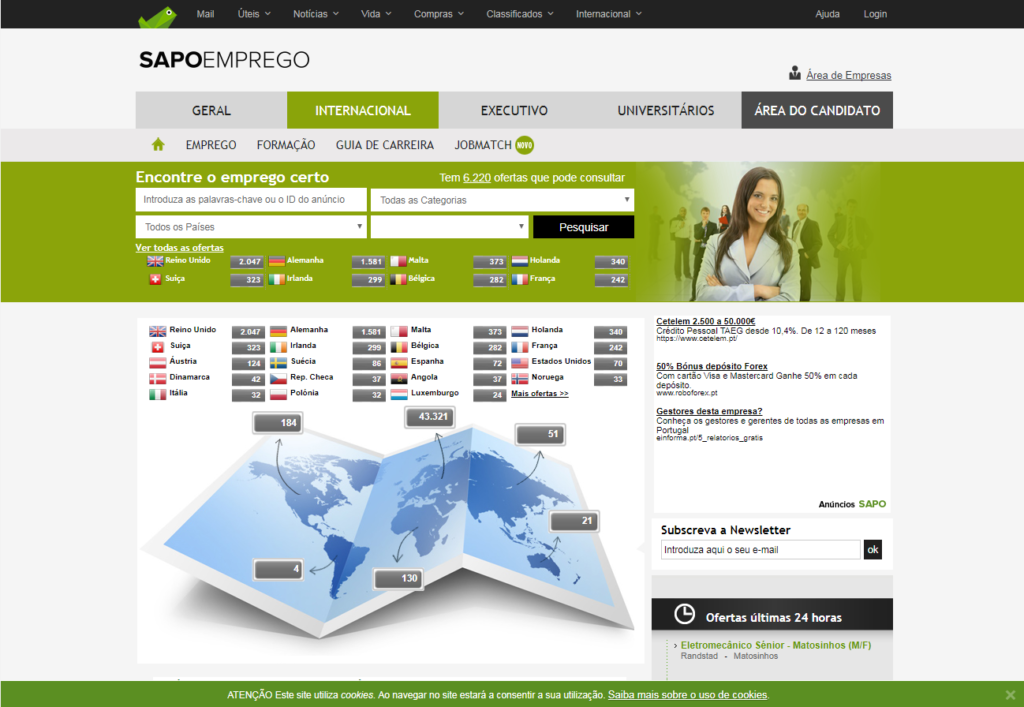Switch to the EXECUTIVO tab

click(514, 110)
